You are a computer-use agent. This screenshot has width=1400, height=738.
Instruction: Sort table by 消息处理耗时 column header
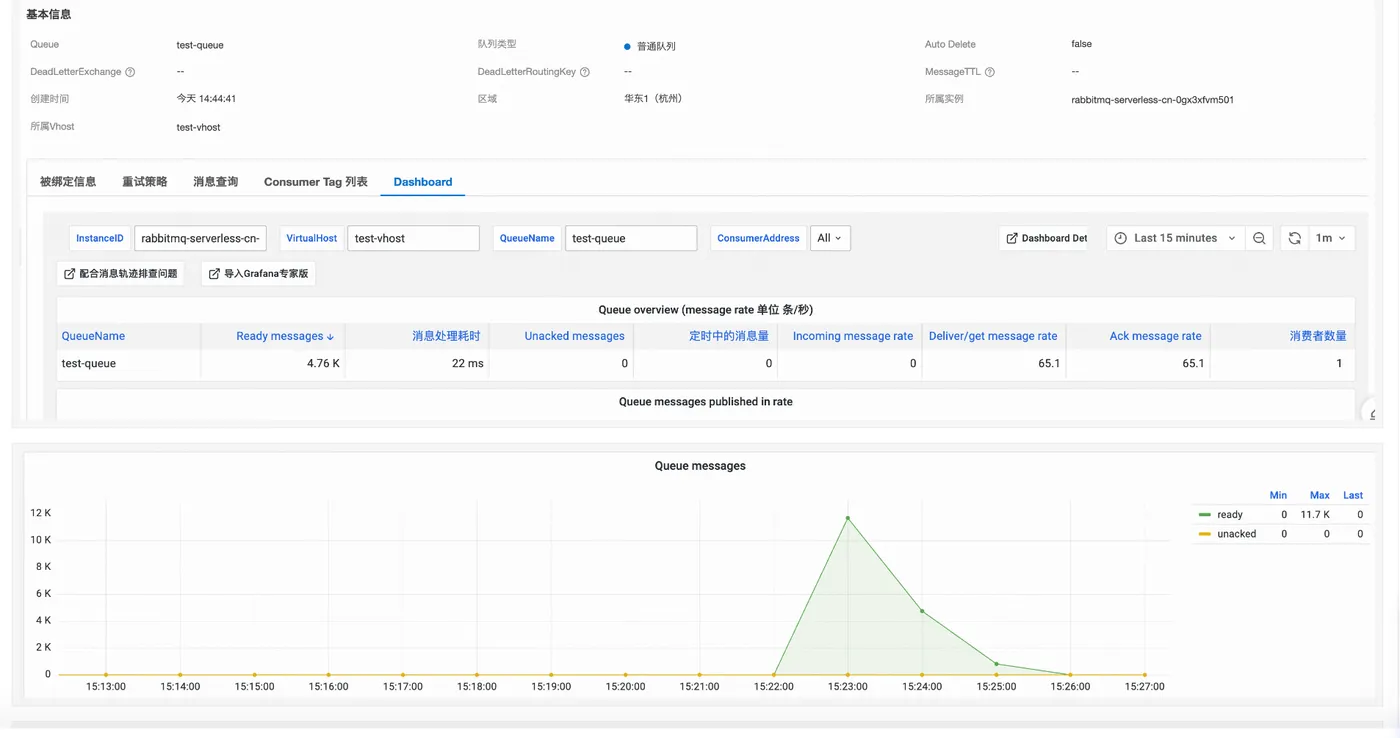click(x=446, y=336)
